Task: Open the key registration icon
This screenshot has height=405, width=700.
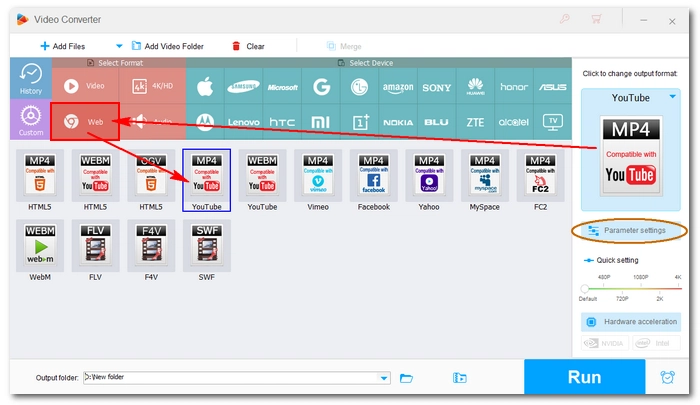Action: [x=565, y=19]
